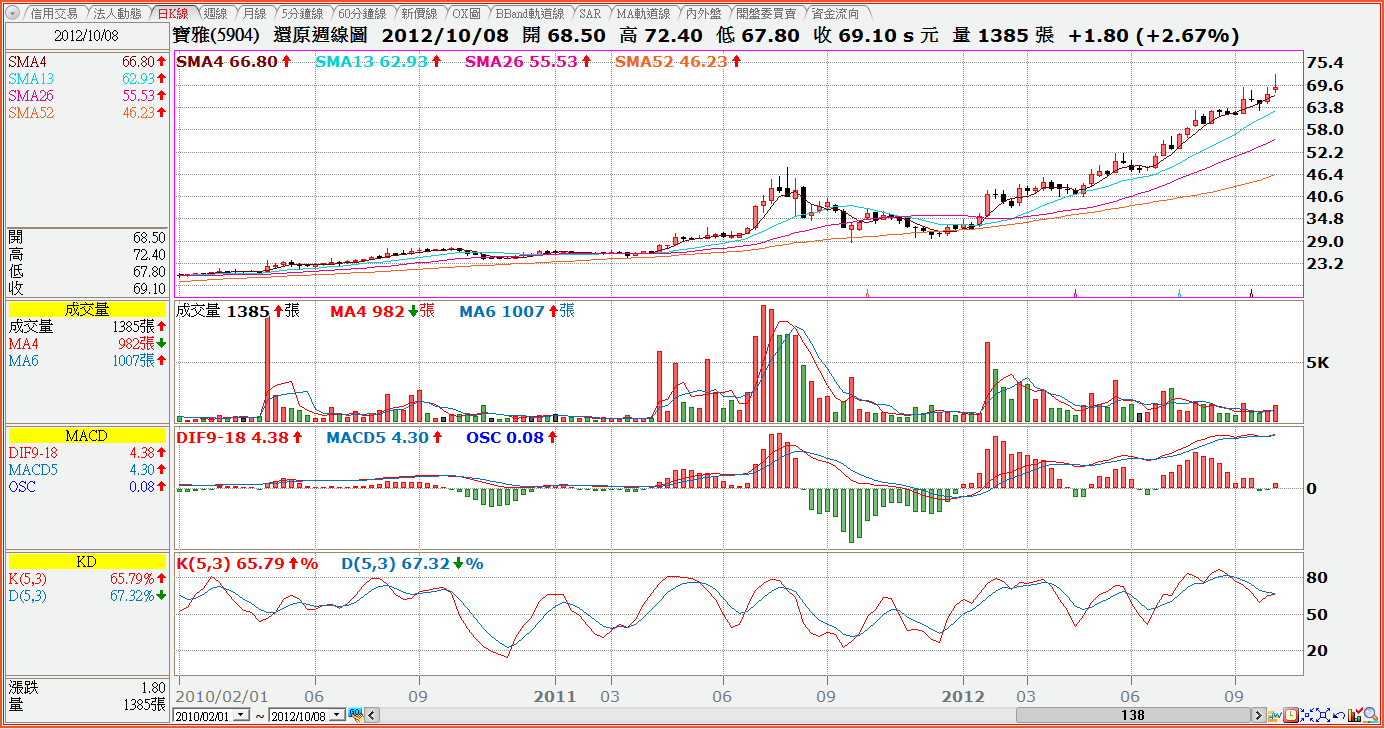Click the KD yellow panel header
This screenshot has width=1385, height=729.
click(x=87, y=562)
